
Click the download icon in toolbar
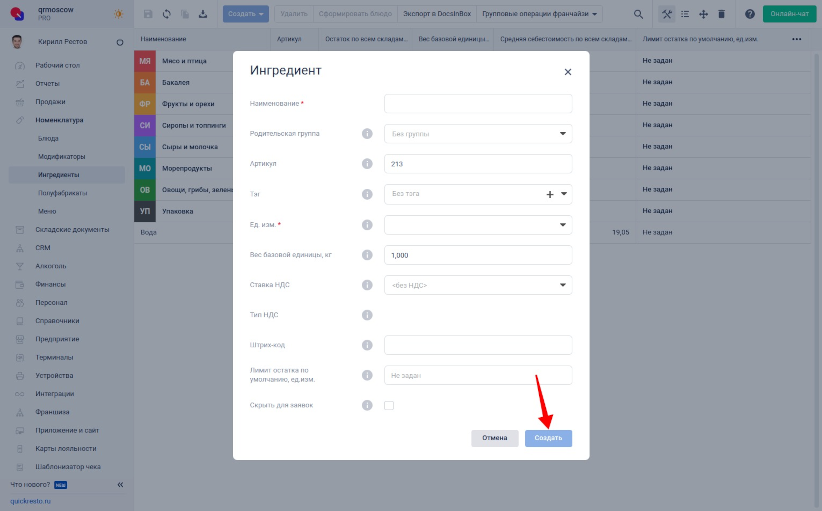[203, 14]
